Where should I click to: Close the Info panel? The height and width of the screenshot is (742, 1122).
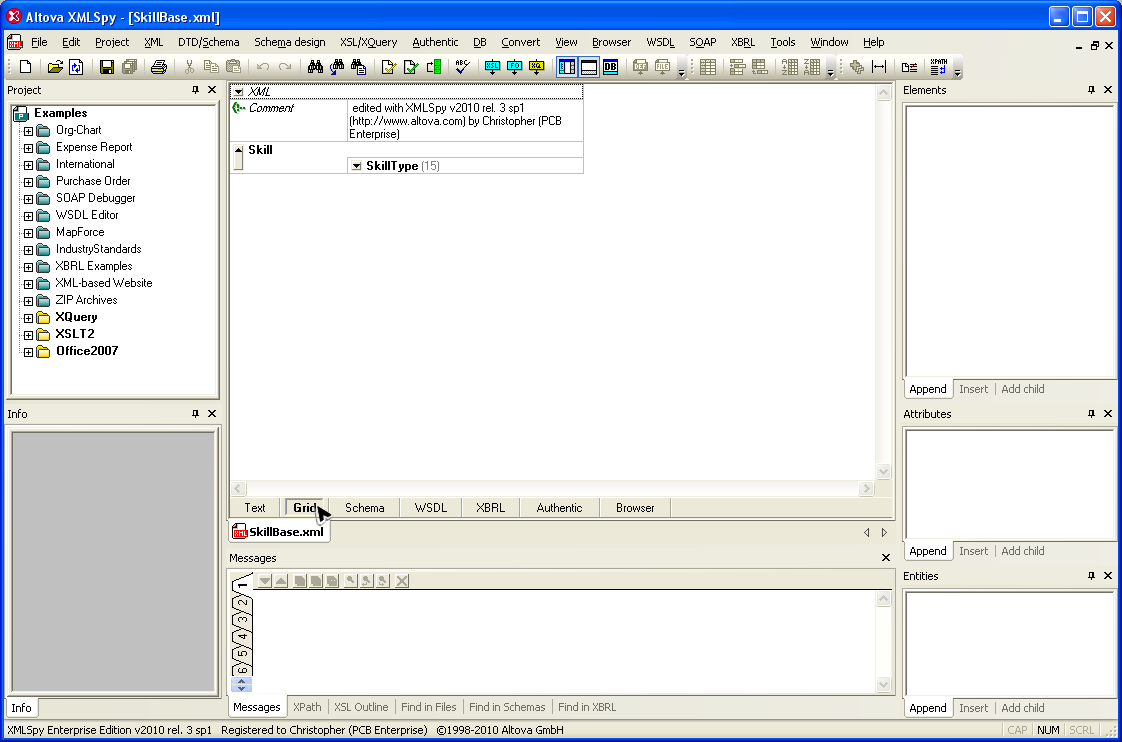(x=212, y=414)
